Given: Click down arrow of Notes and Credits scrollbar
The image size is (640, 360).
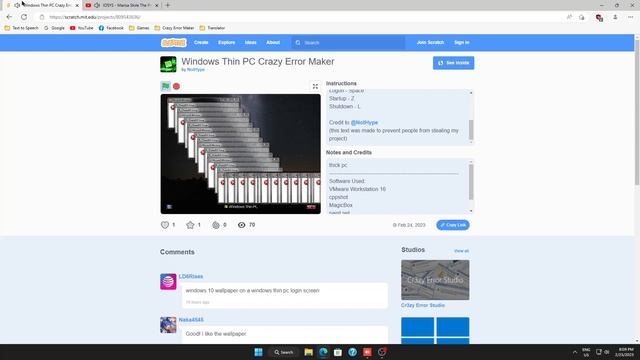Looking at the screenshot, I should tap(471, 211).
